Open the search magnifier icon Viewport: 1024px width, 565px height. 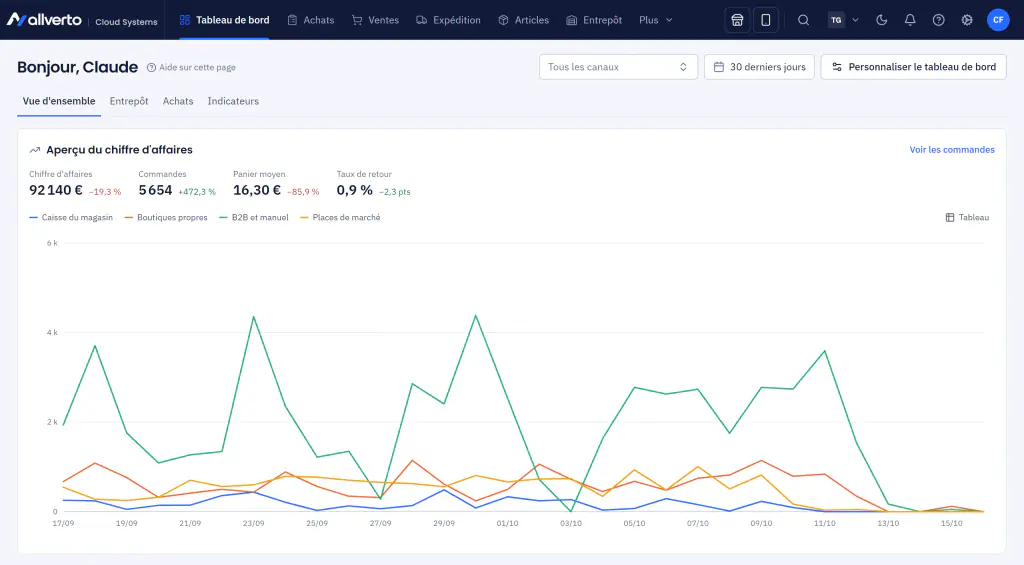tap(803, 20)
